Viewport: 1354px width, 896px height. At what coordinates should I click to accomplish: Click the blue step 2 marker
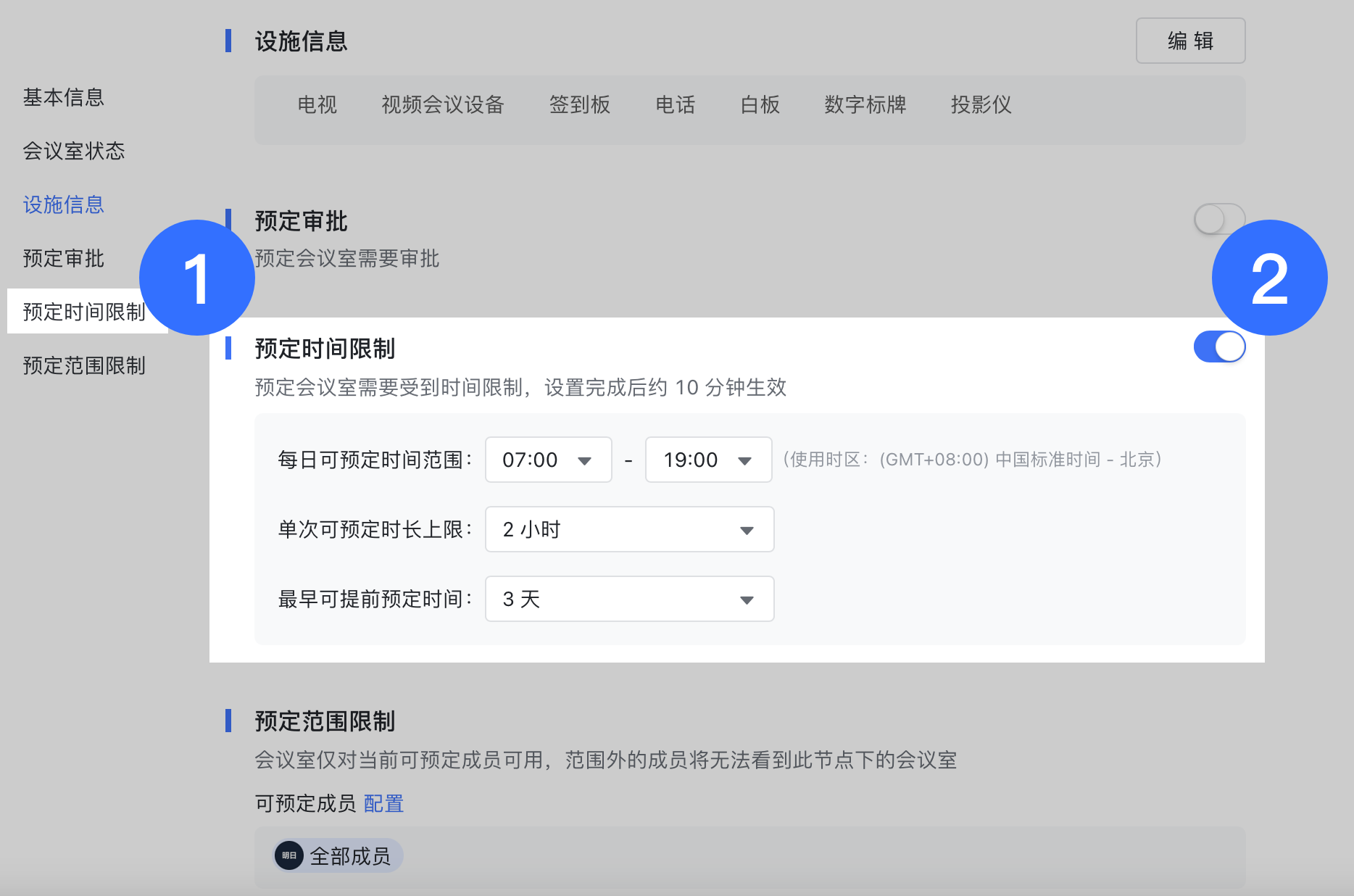pos(1269,278)
